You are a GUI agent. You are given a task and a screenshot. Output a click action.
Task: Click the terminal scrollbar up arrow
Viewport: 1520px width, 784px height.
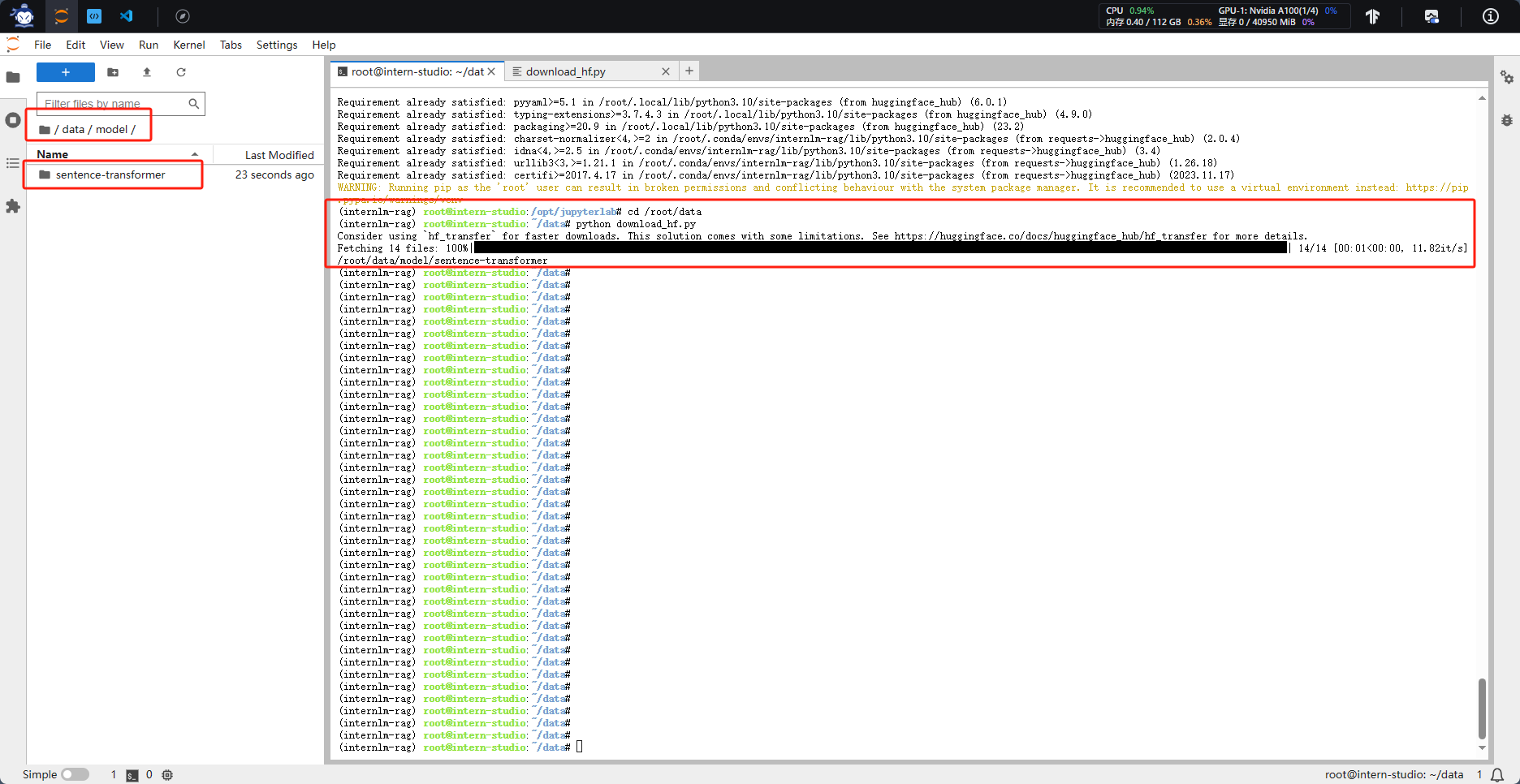tap(1482, 98)
